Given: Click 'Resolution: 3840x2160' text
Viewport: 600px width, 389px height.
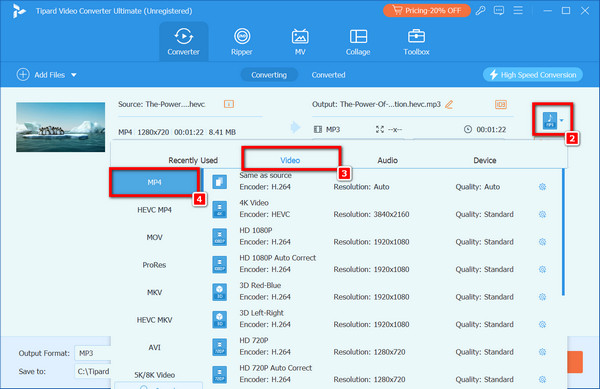Looking at the screenshot, I should coord(371,214).
